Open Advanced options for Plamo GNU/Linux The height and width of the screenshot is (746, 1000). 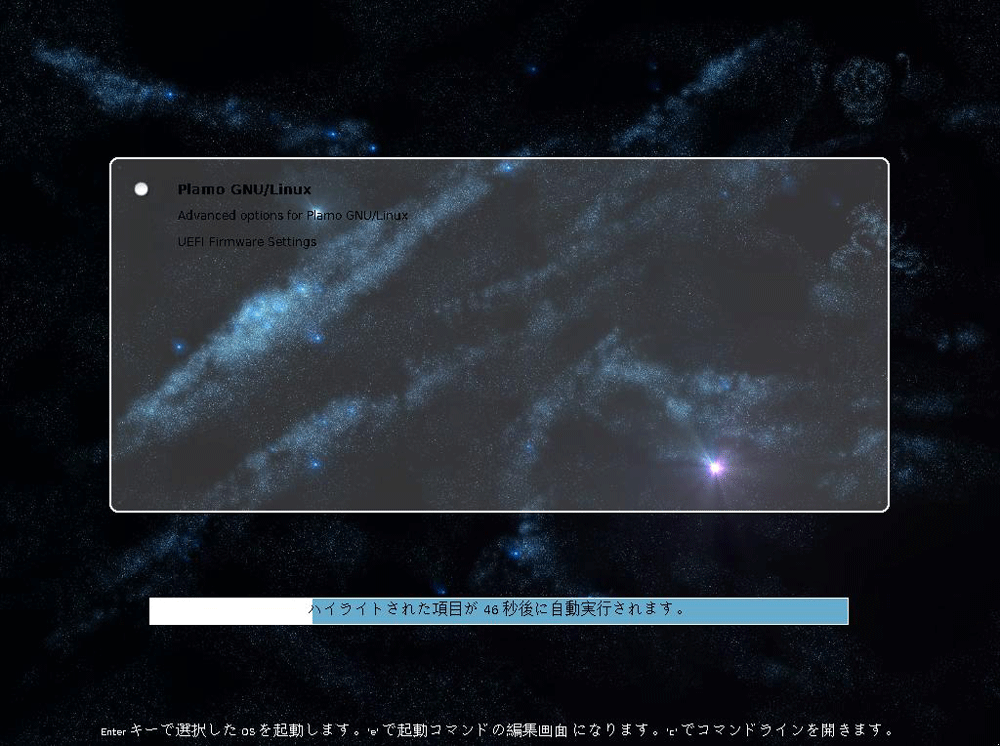point(293,216)
